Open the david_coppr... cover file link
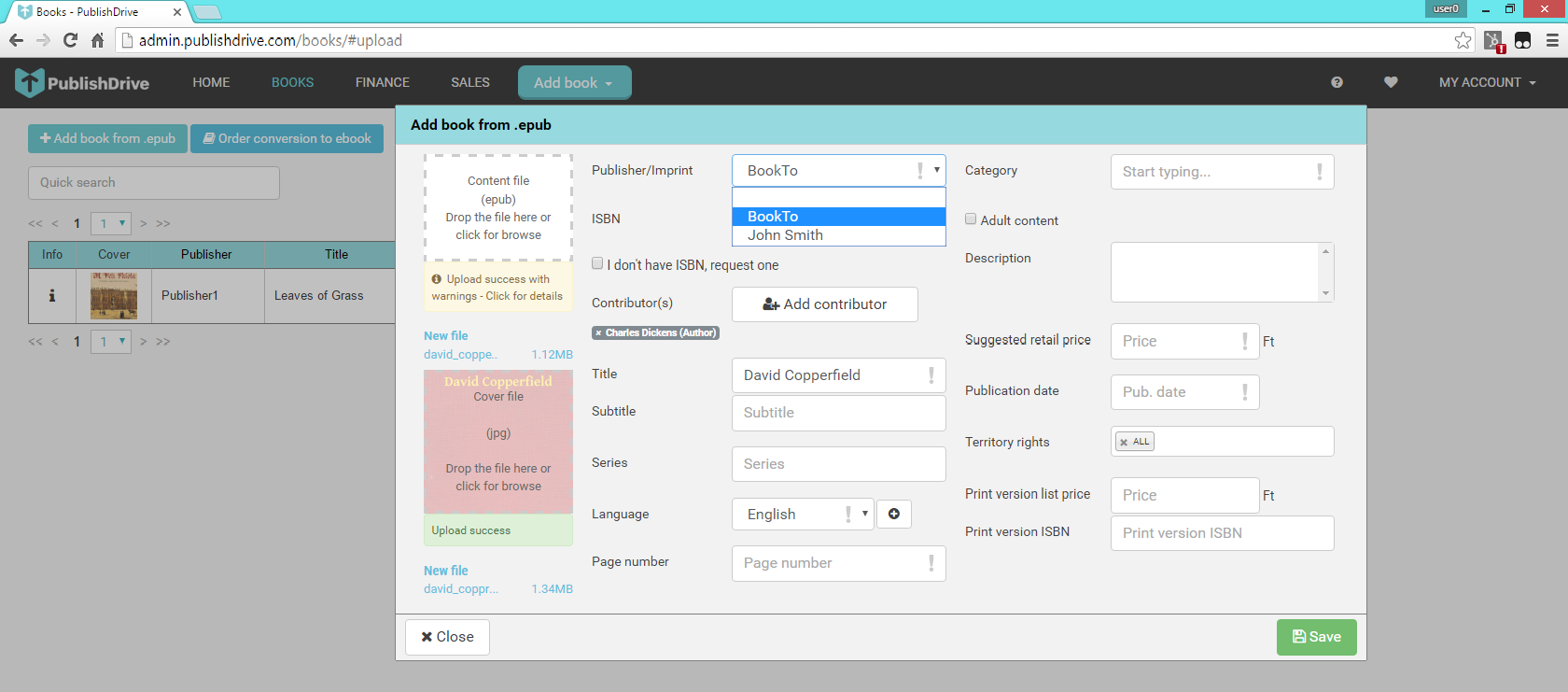 [461, 589]
